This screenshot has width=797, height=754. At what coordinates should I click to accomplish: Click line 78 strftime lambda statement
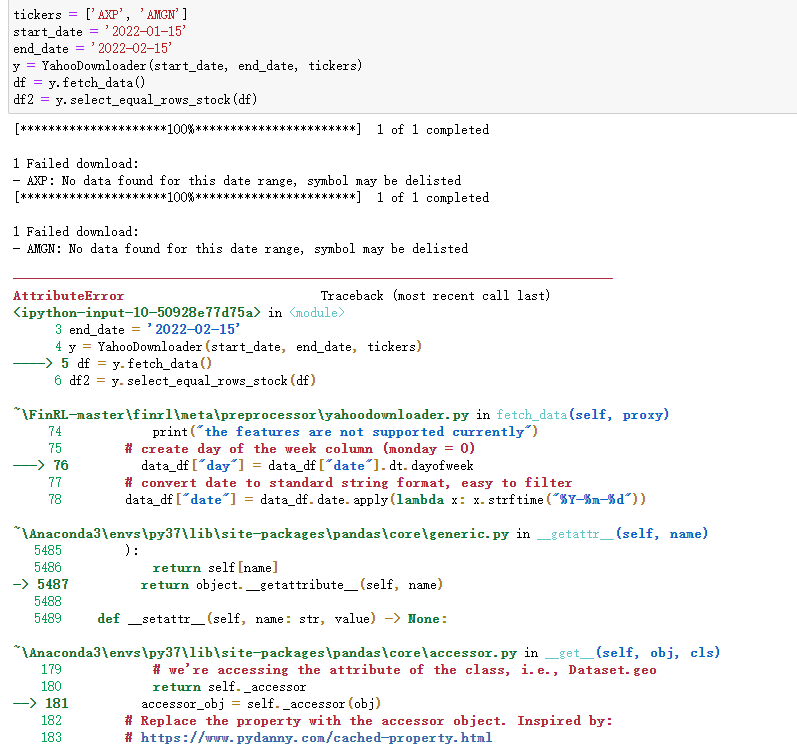pos(385,500)
